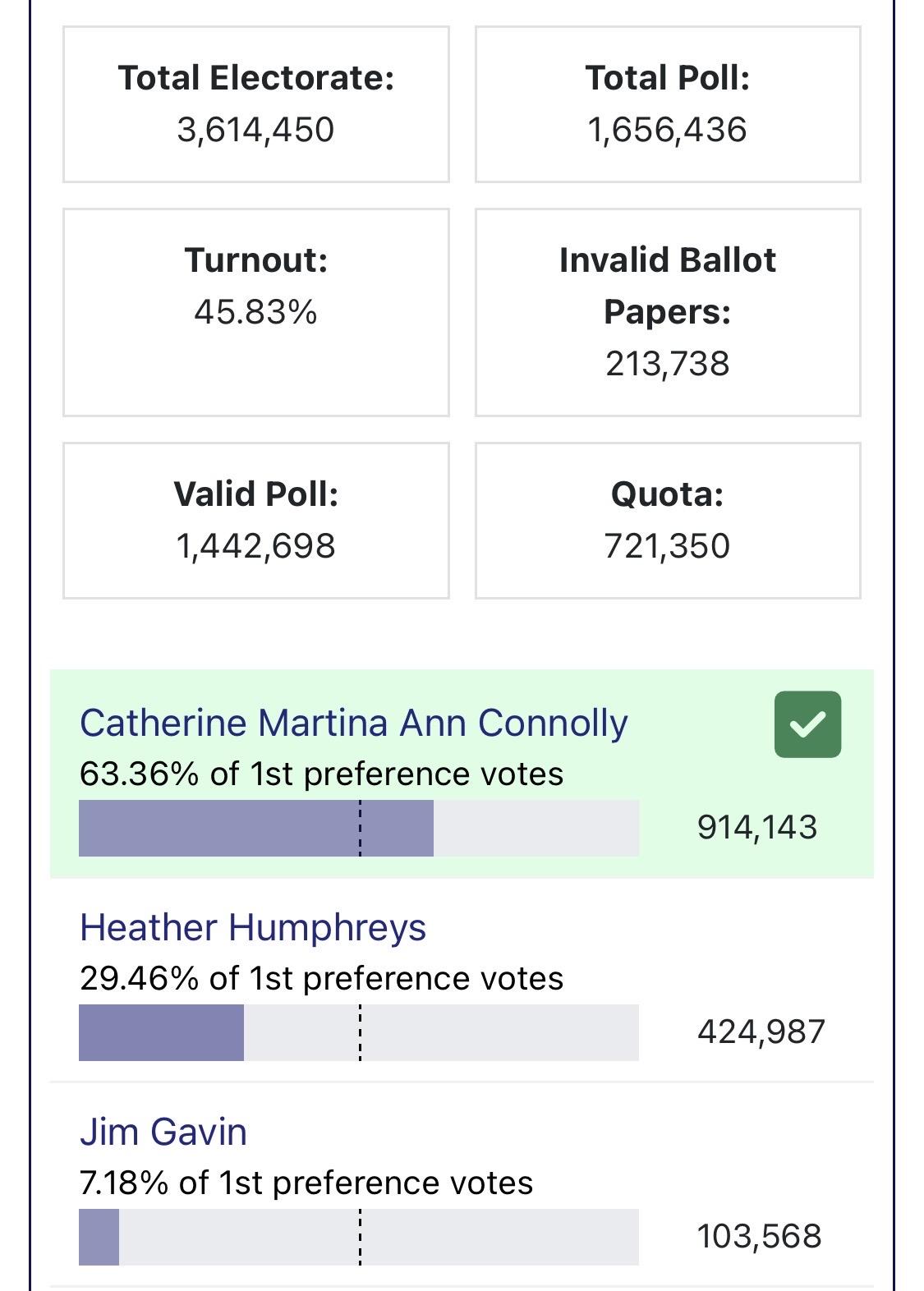The image size is (924, 1291).
Task: Select the Valid Poll stat box
Action: (256, 520)
